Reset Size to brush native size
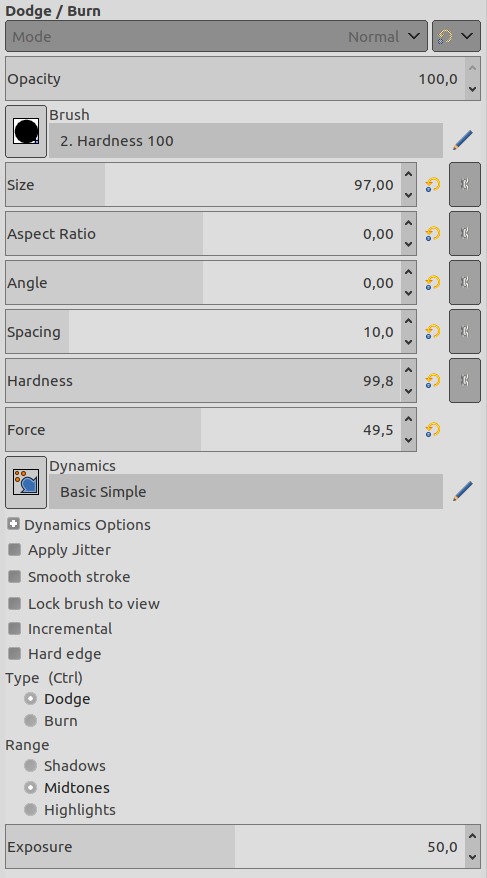The width and height of the screenshot is (487, 878). click(432, 185)
